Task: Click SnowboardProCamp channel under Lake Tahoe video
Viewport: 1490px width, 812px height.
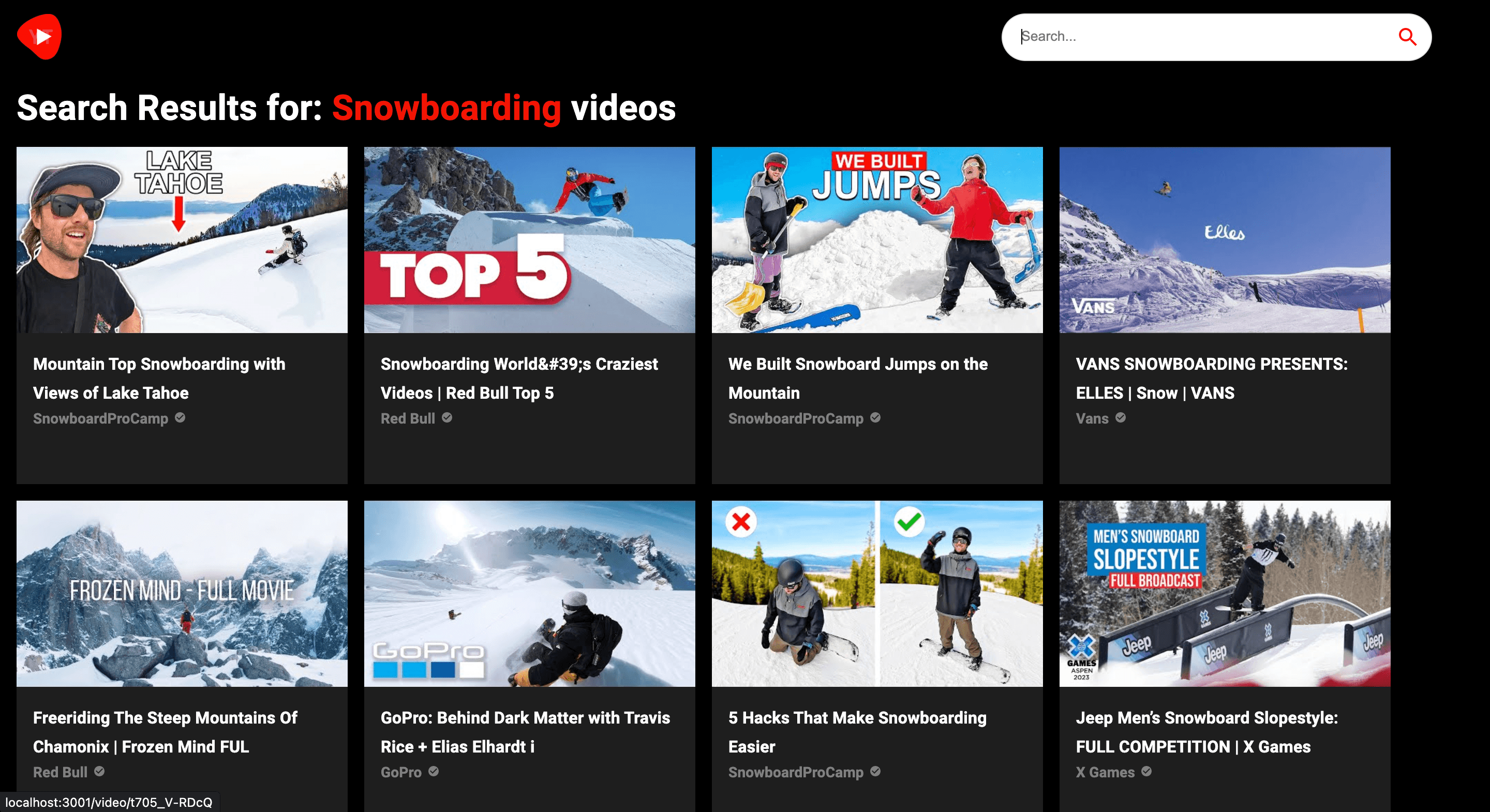Action: 101,418
